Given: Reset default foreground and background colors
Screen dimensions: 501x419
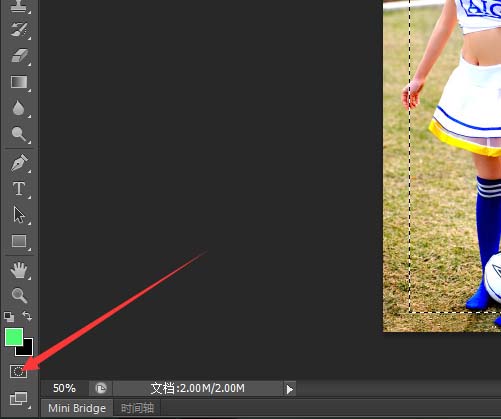Looking at the screenshot, I should (x=9, y=317).
